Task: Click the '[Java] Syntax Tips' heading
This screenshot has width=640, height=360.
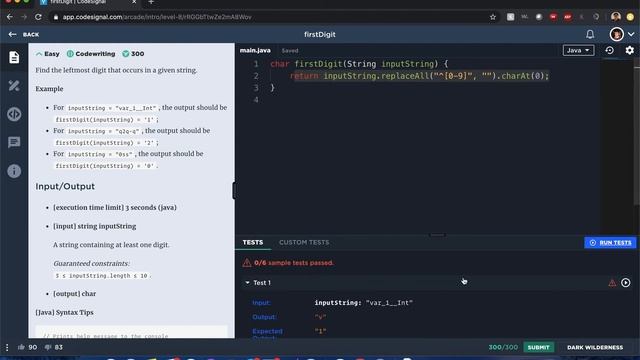Action: pos(64,312)
